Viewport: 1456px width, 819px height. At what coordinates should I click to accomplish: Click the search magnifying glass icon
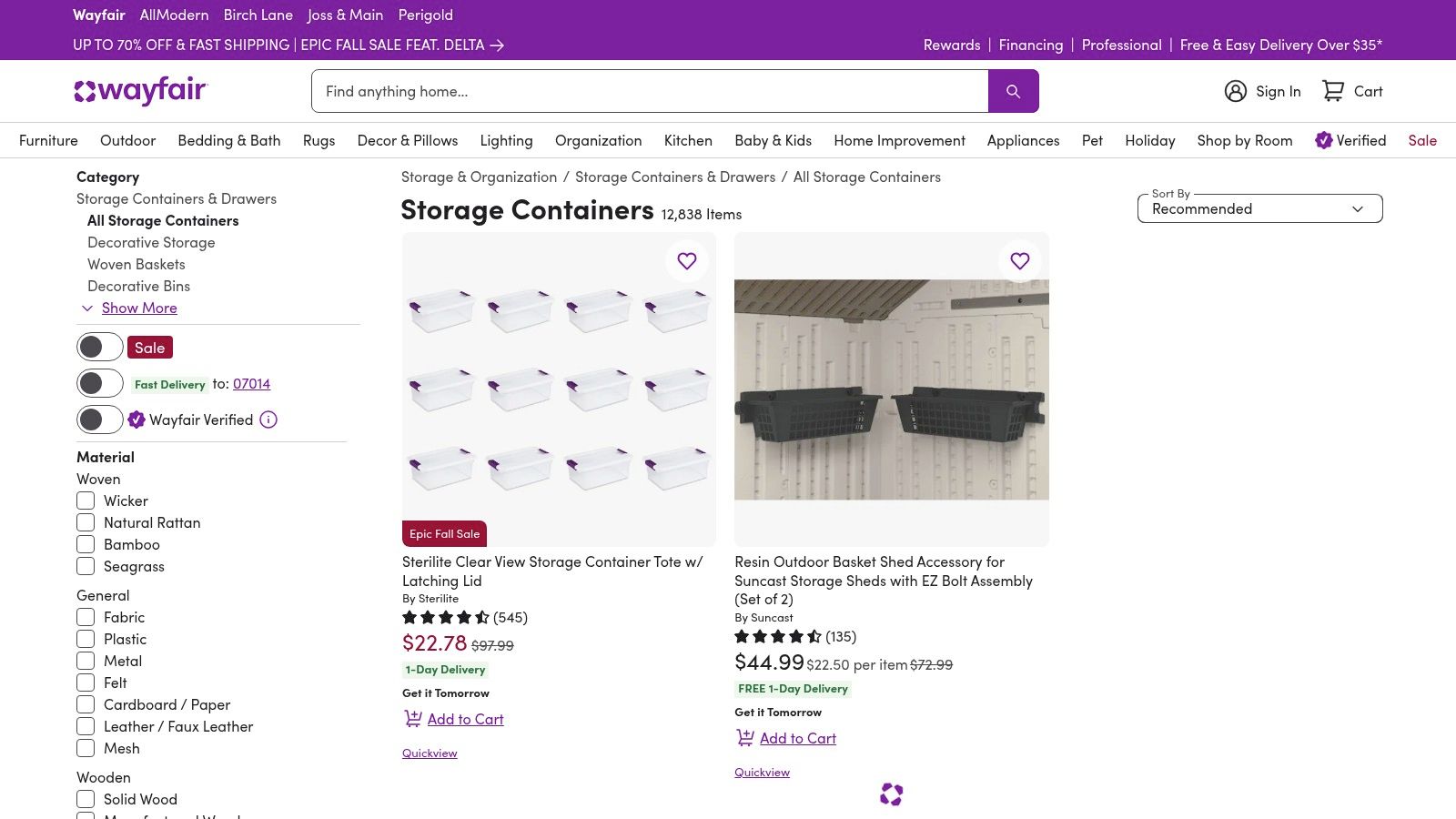(1013, 91)
